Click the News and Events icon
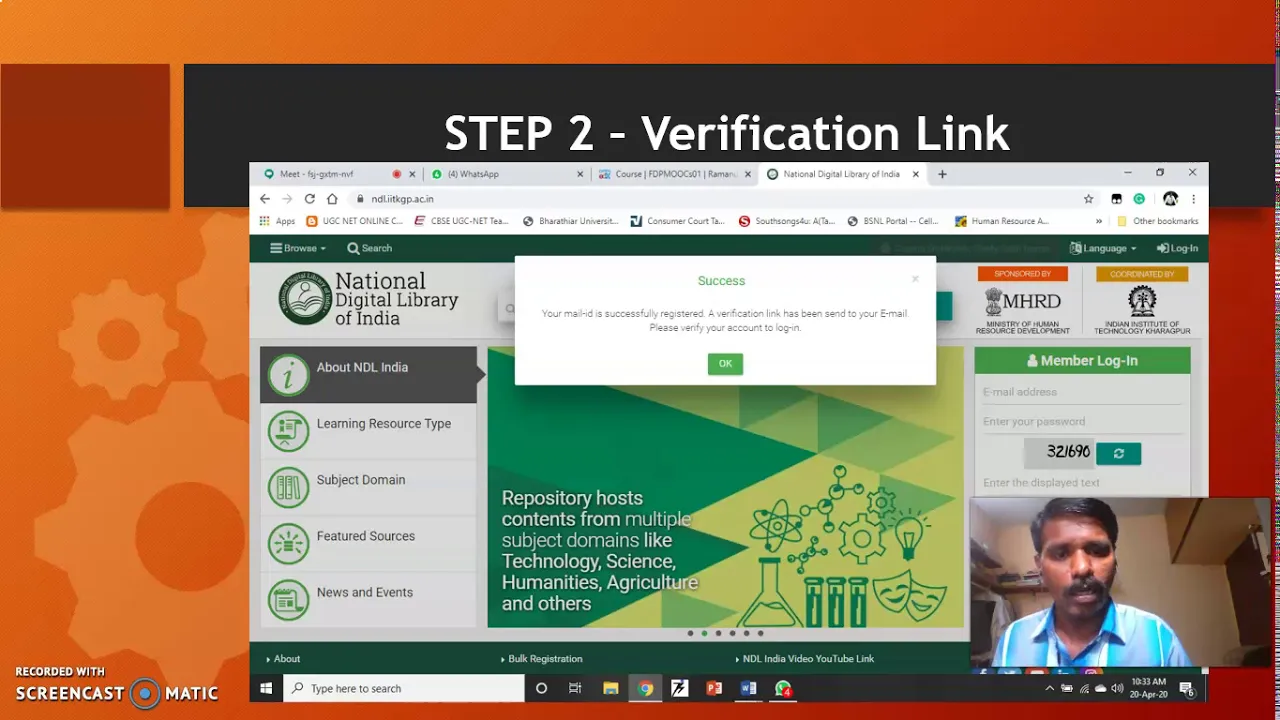Screen dimensions: 1280x720 tap(288, 599)
